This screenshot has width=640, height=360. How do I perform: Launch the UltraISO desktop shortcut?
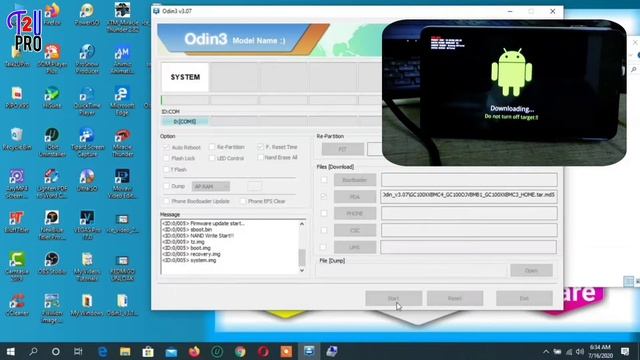click(87, 180)
